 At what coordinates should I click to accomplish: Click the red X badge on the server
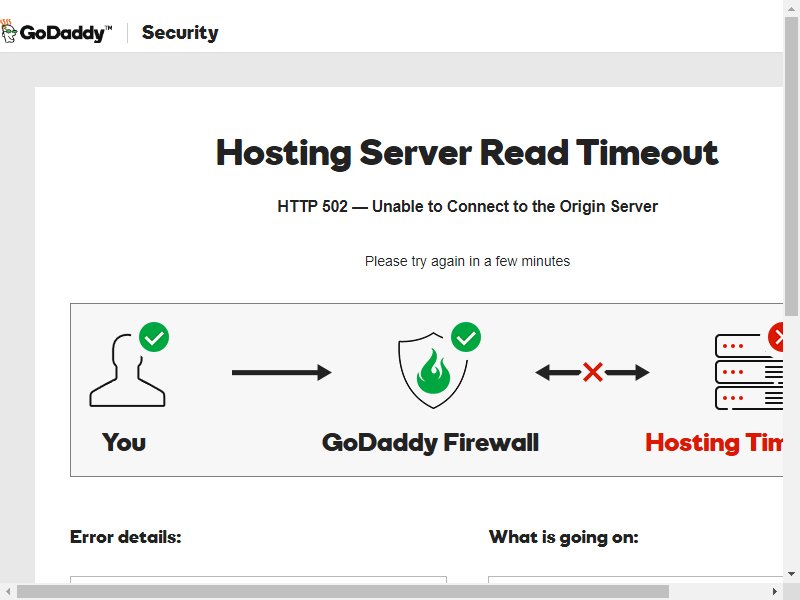(776, 337)
